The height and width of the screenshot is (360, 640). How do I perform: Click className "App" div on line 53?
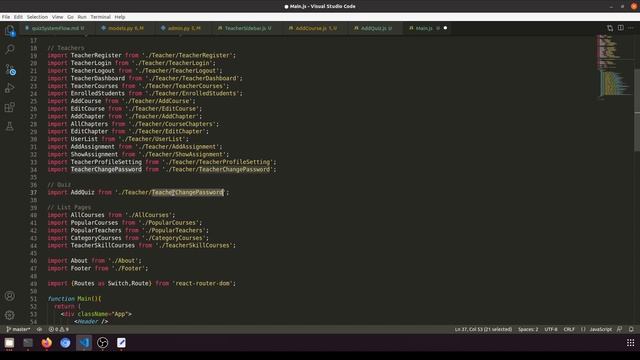tap(96, 314)
